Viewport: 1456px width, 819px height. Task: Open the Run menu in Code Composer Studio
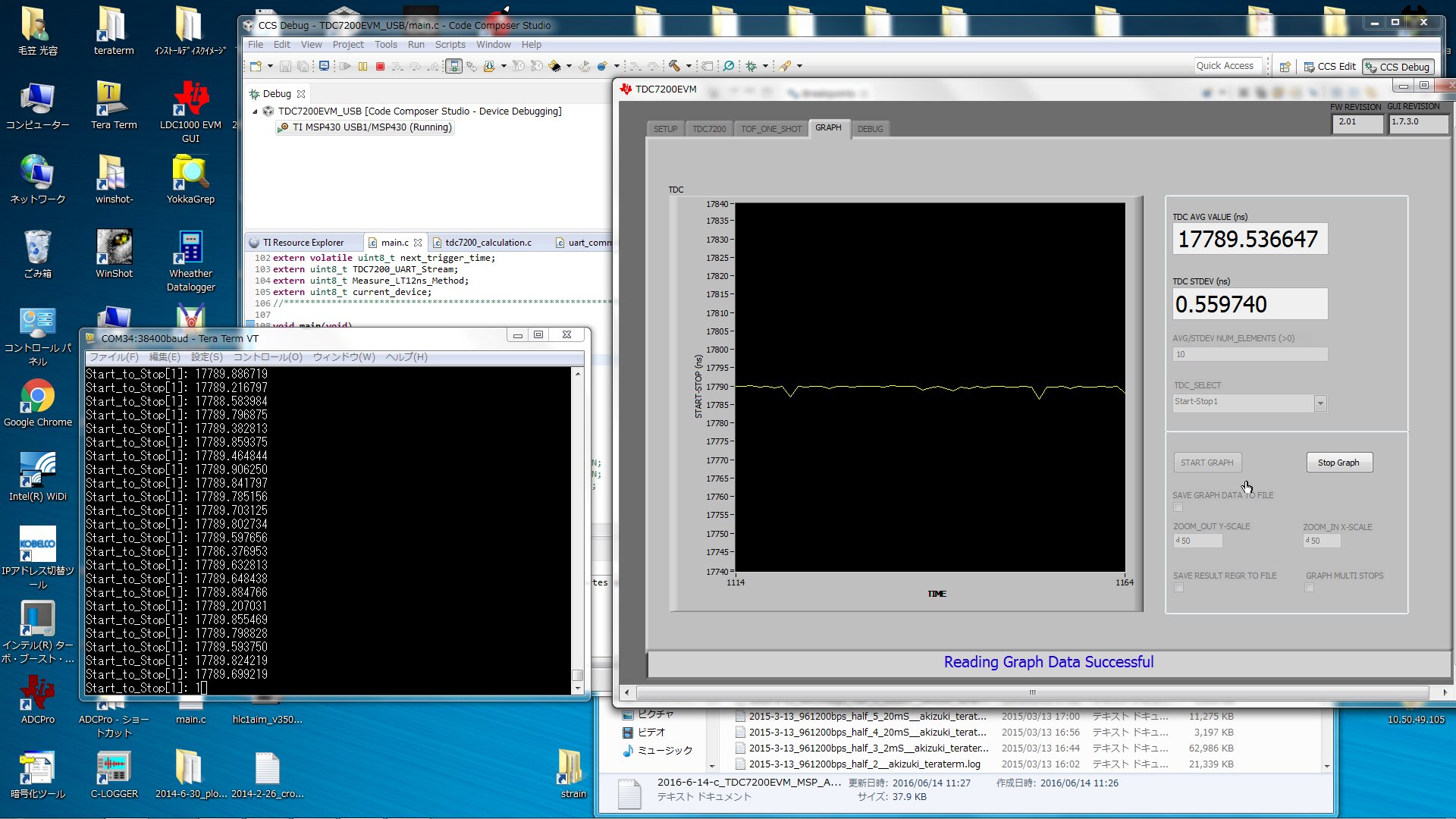click(416, 45)
